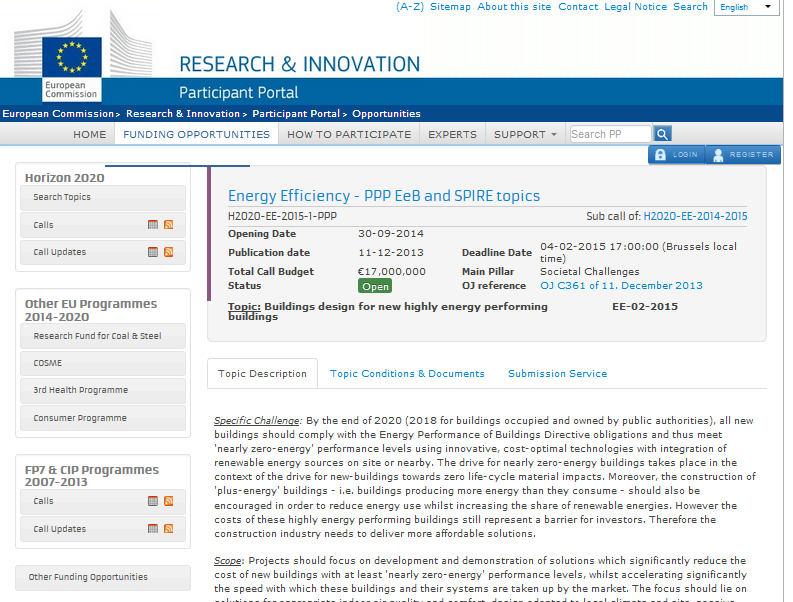Viewport: 793px width, 602px height.
Task: Open EXPERTS menu item
Action: tap(453, 135)
